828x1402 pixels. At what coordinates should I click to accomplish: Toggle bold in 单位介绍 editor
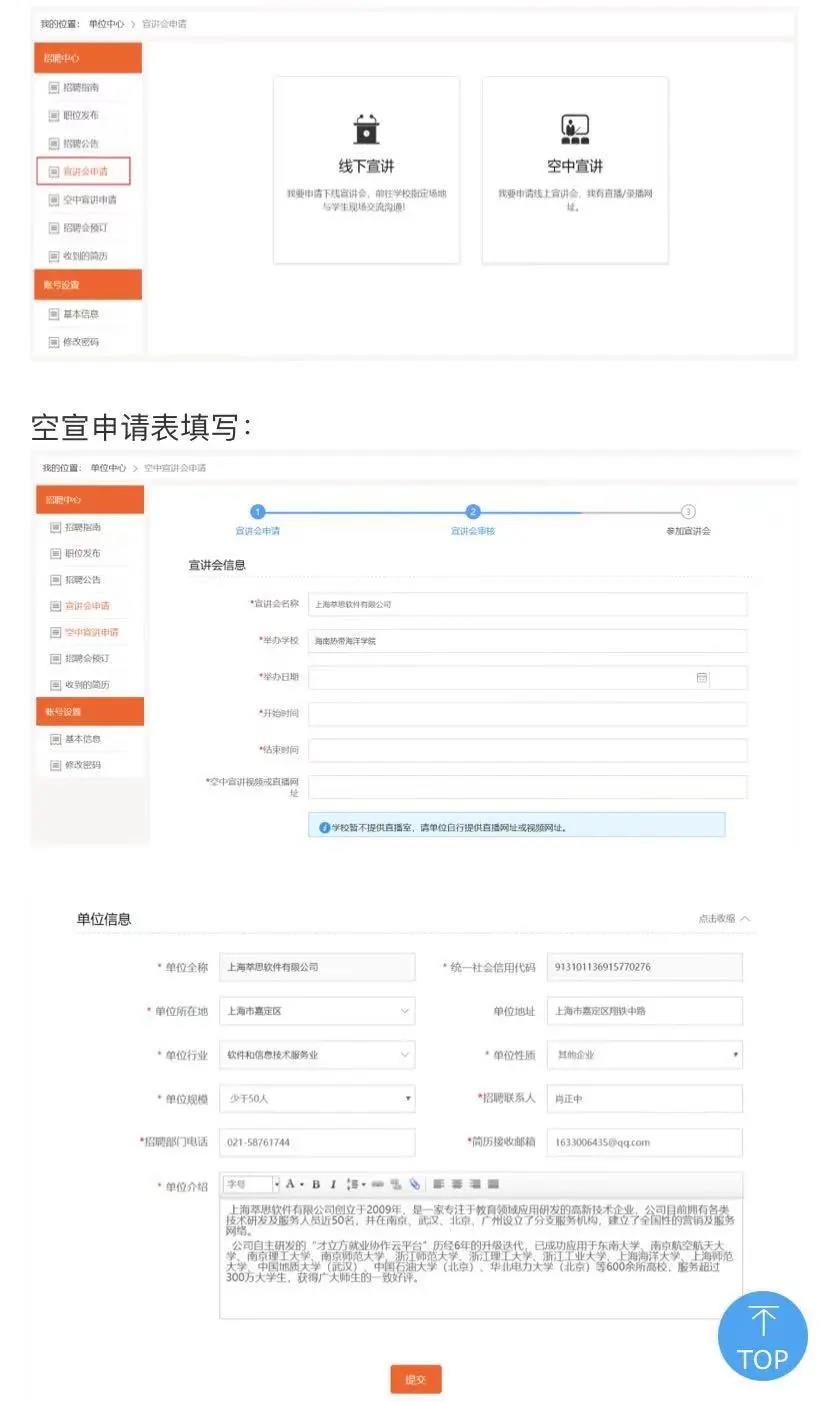tap(316, 1184)
